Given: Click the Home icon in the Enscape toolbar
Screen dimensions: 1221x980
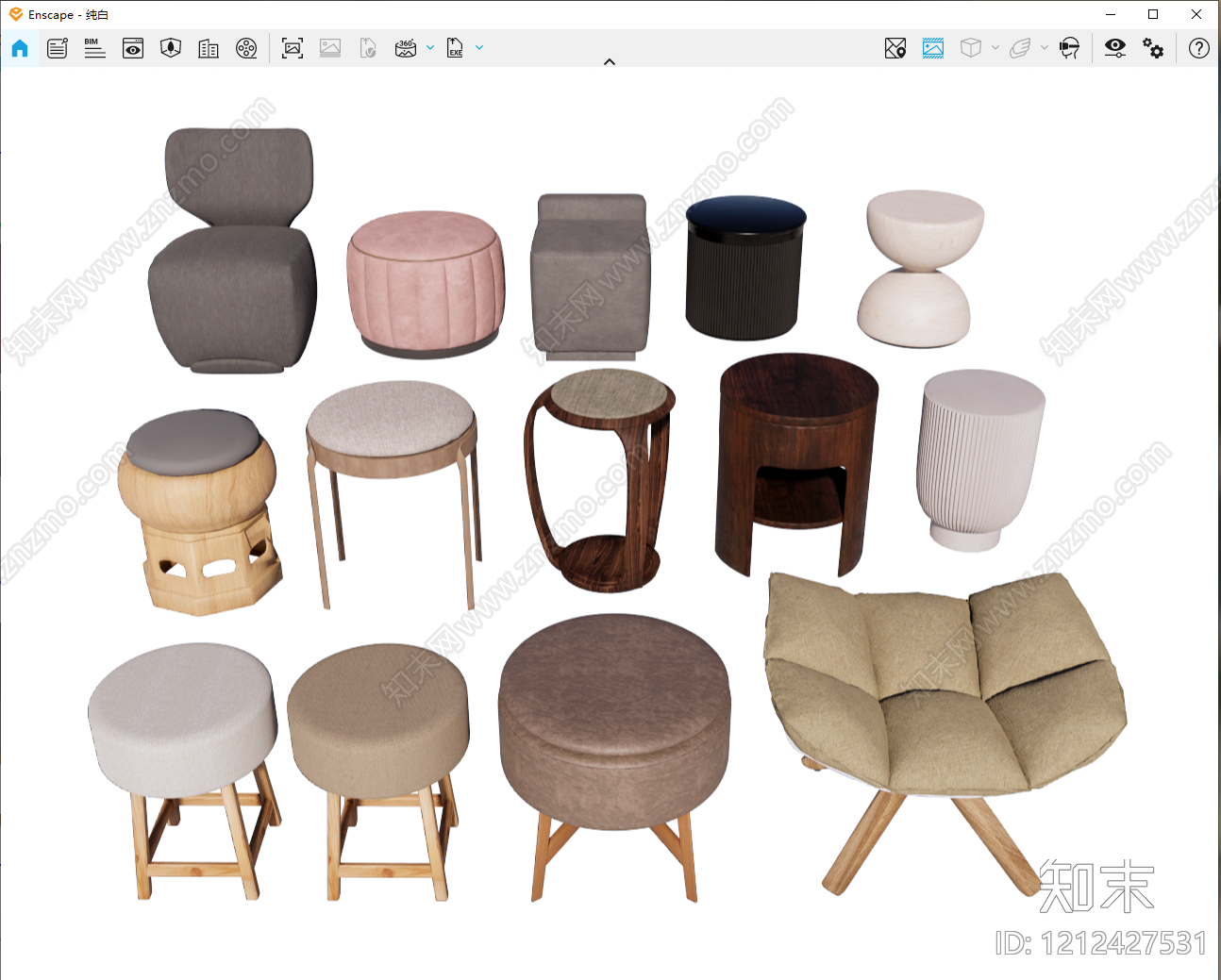Looking at the screenshot, I should (x=20, y=48).
